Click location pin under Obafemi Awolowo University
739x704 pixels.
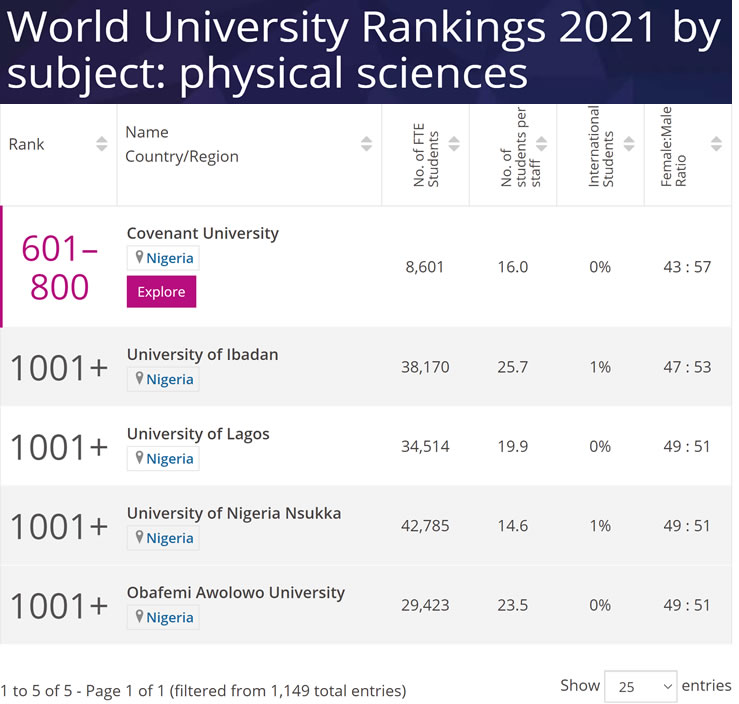pyautogui.click(x=139, y=616)
